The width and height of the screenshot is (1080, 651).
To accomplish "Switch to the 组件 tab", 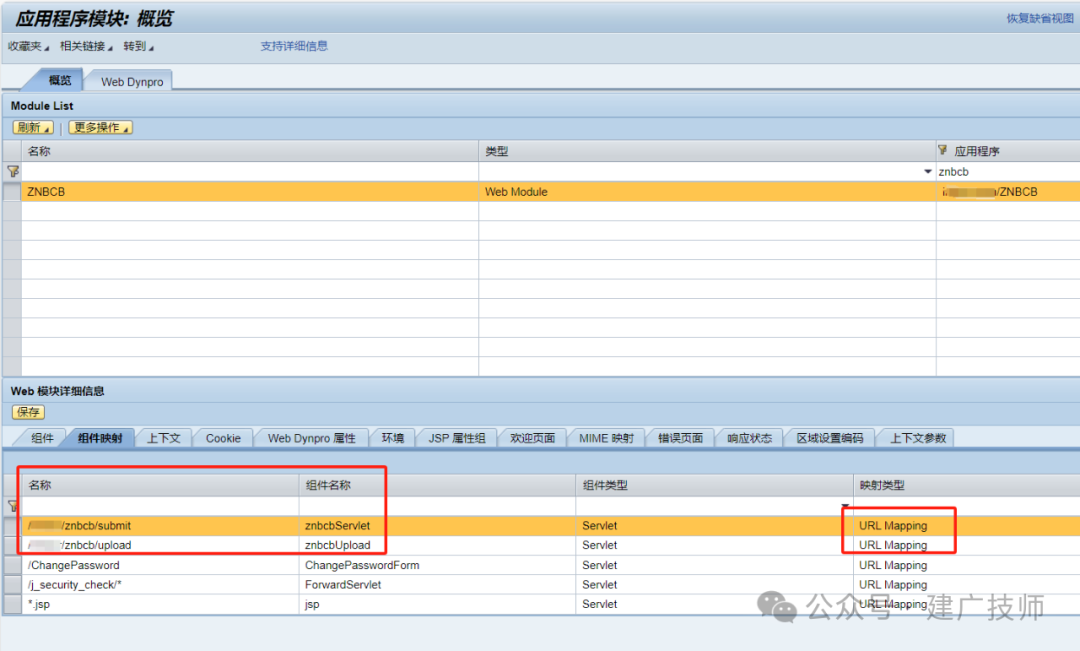I will coord(41,438).
